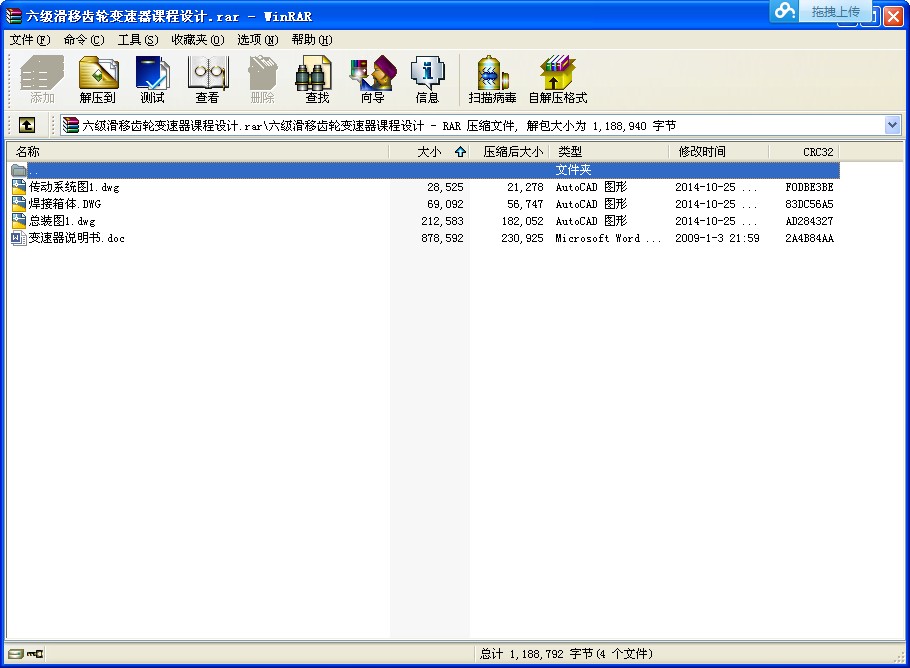Open the 命令(C) menu

click(84, 39)
